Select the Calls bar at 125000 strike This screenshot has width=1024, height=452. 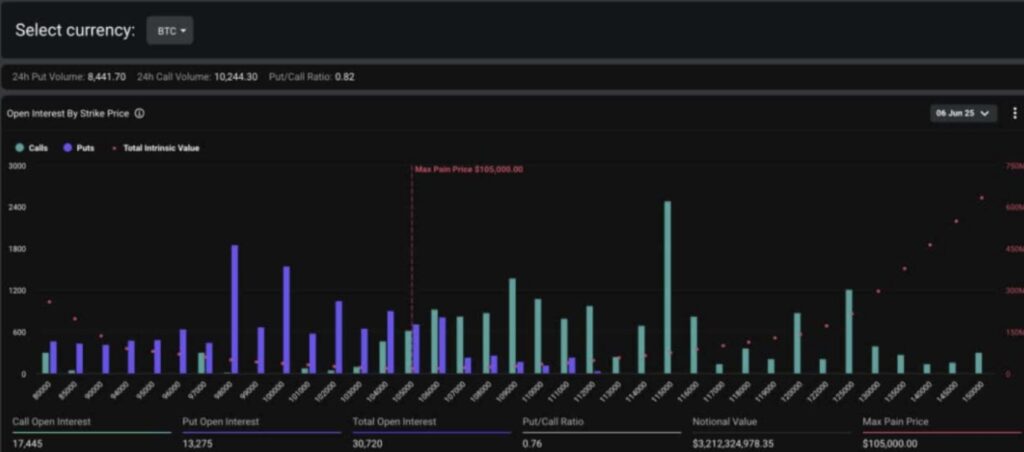coord(849,331)
